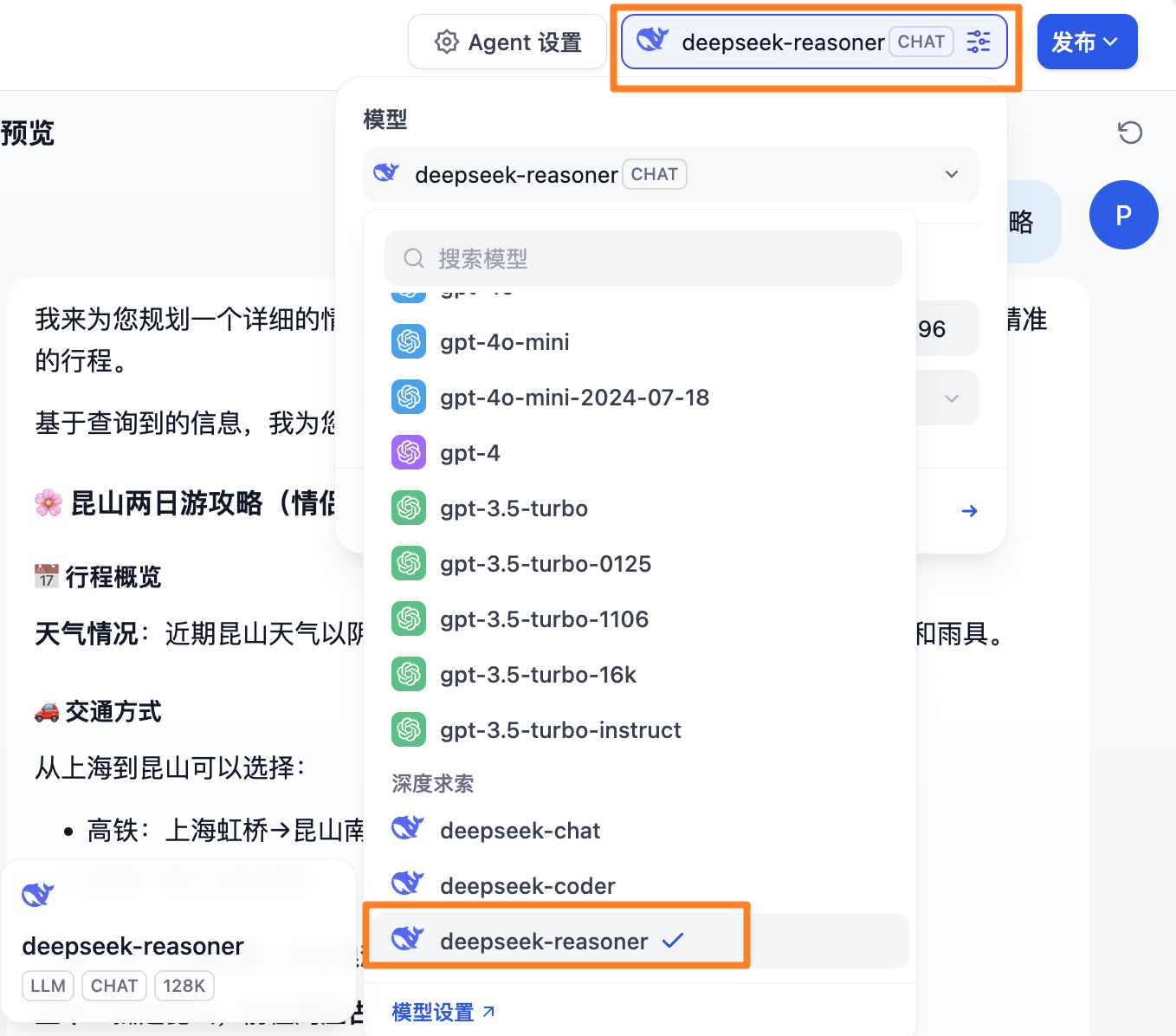Click the gear icon beside Agent 设置
The width and height of the screenshot is (1176, 1036).
(x=446, y=42)
